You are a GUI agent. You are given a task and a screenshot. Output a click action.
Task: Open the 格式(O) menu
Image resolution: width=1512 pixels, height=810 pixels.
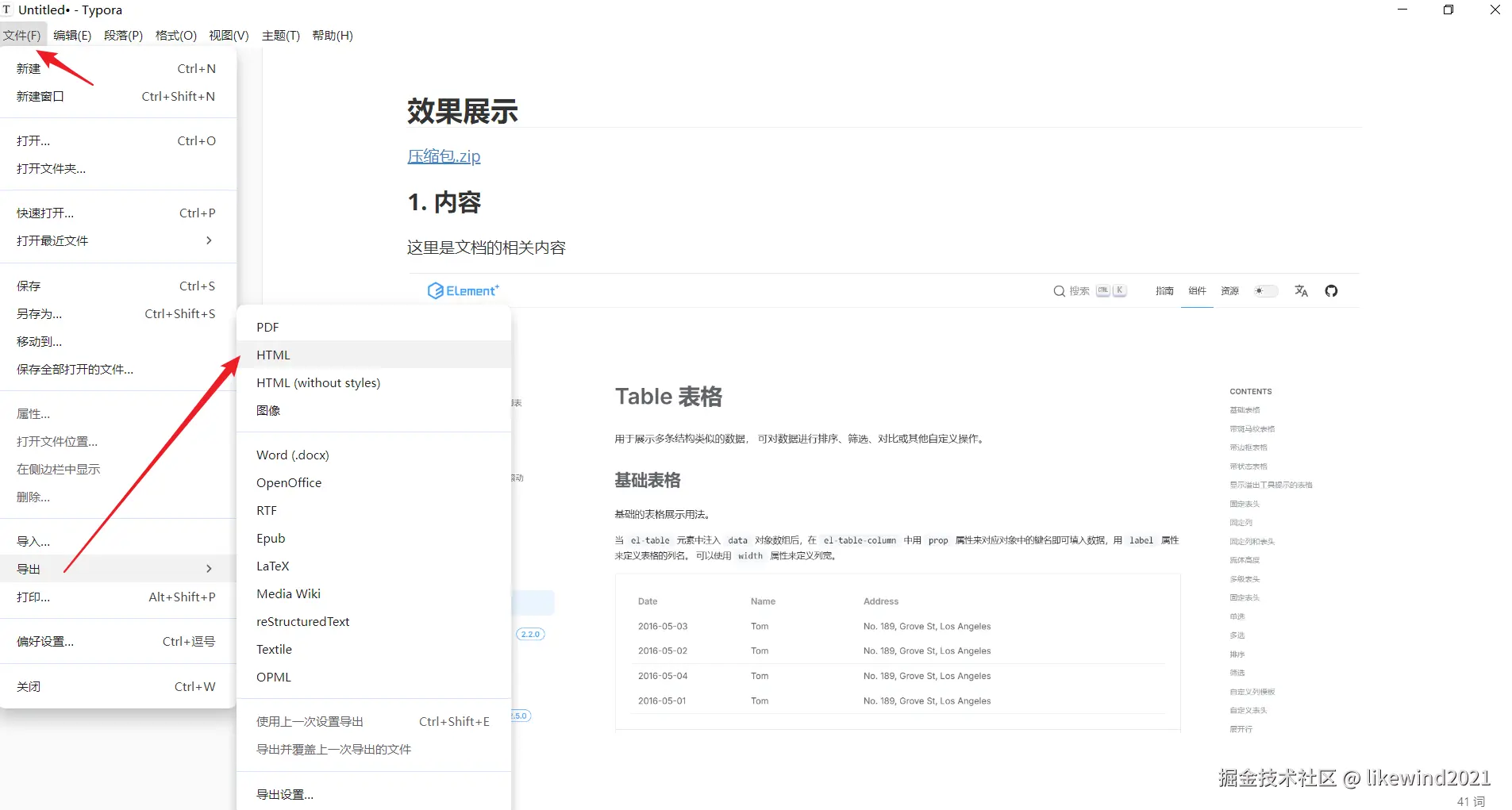[176, 35]
